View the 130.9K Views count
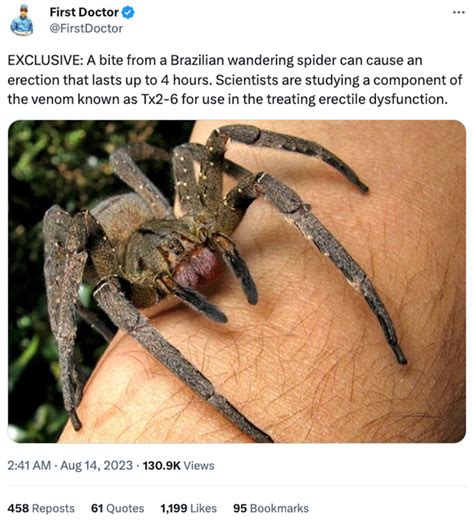The height and width of the screenshot is (522, 474). pos(178,466)
